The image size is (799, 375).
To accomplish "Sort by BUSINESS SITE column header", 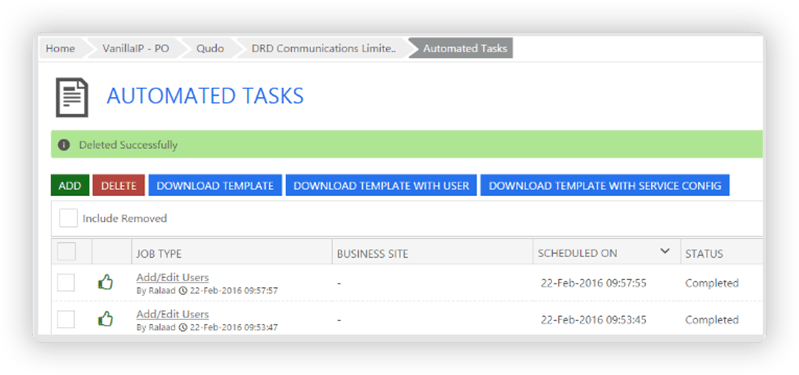I will [x=372, y=254].
